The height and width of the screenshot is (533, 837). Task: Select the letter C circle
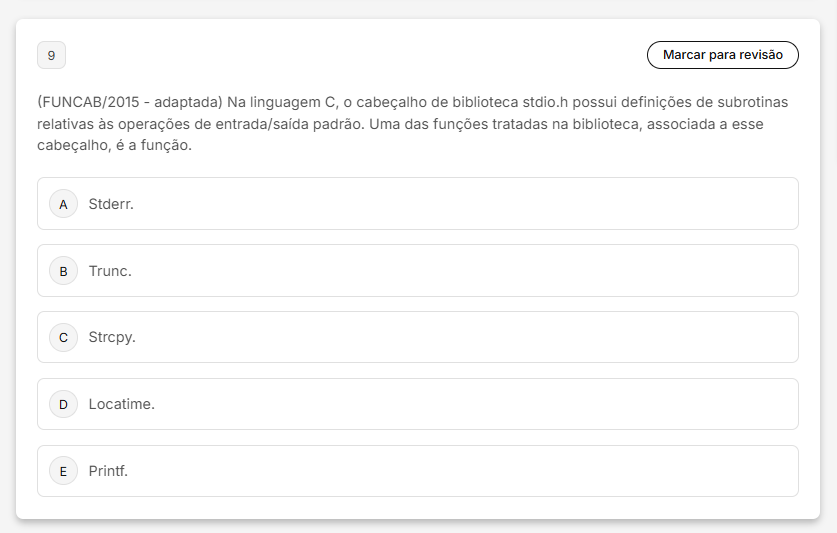[64, 338]
